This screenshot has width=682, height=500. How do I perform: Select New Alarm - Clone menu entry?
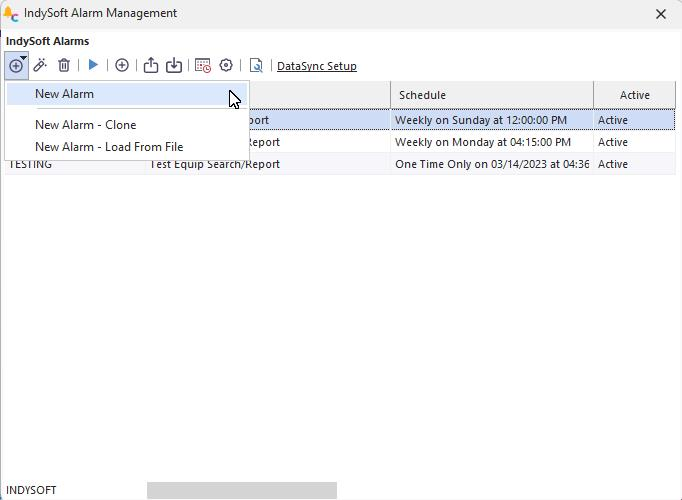point(85,125)
